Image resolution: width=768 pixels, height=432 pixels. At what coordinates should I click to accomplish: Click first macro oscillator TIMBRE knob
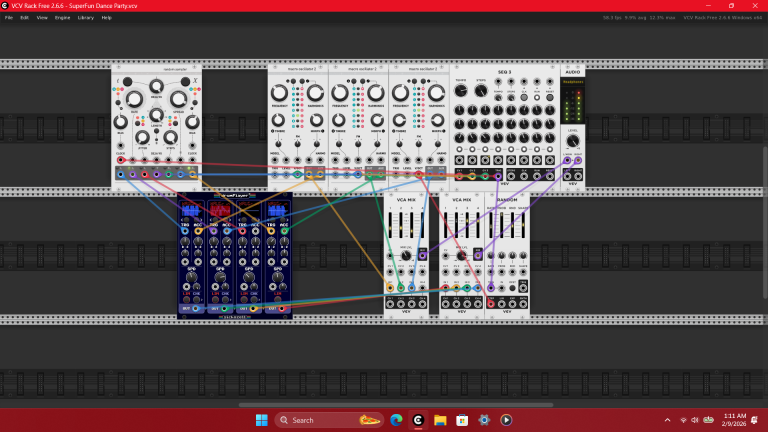tap(278, 120)
